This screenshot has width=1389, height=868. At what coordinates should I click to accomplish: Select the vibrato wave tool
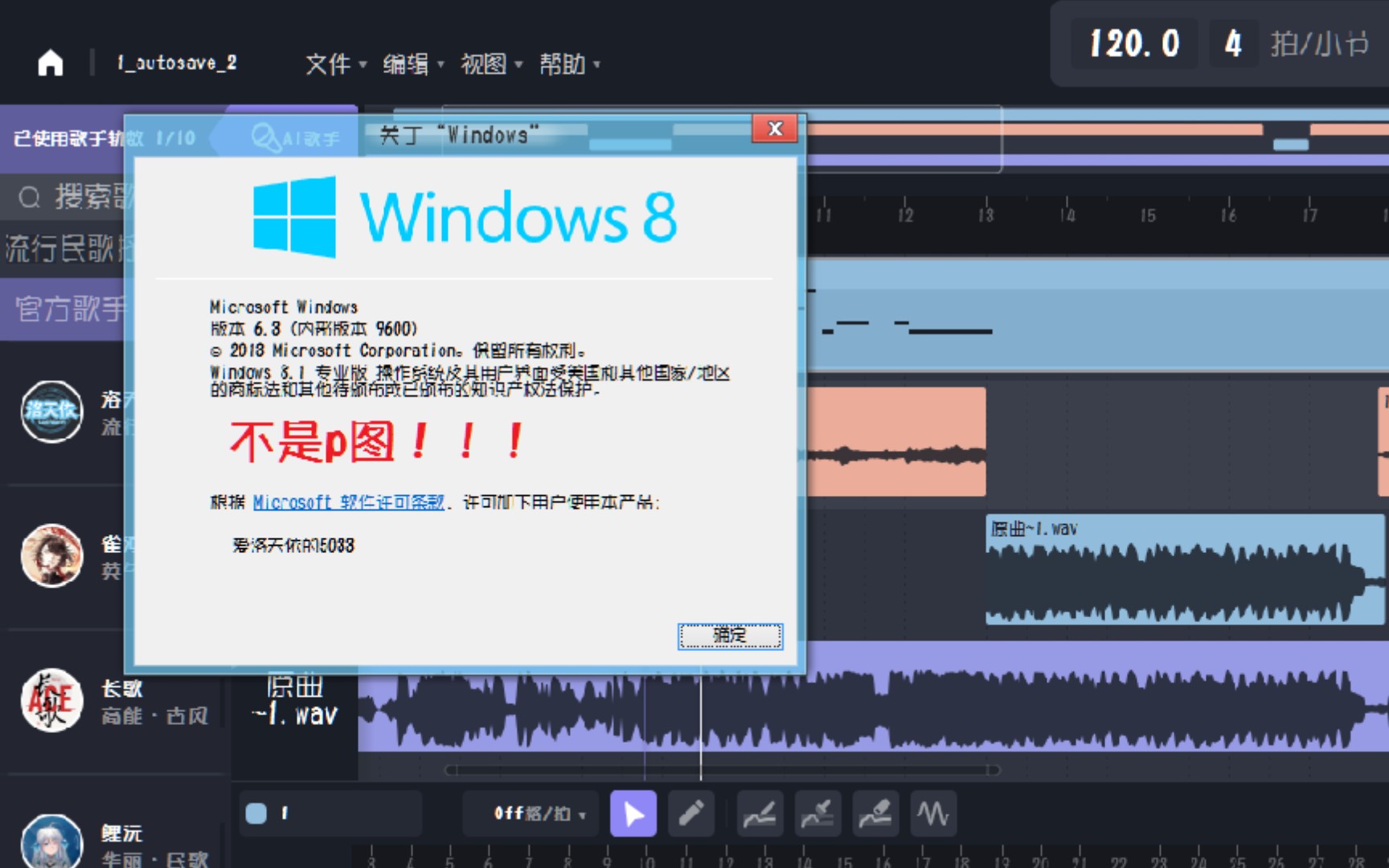933,813
